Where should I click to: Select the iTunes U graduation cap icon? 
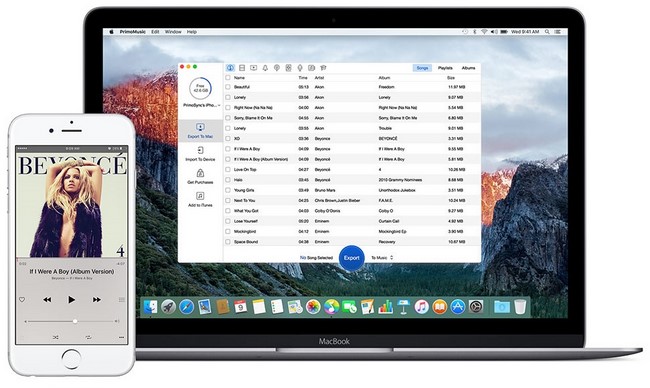click(x=323, y=68)
